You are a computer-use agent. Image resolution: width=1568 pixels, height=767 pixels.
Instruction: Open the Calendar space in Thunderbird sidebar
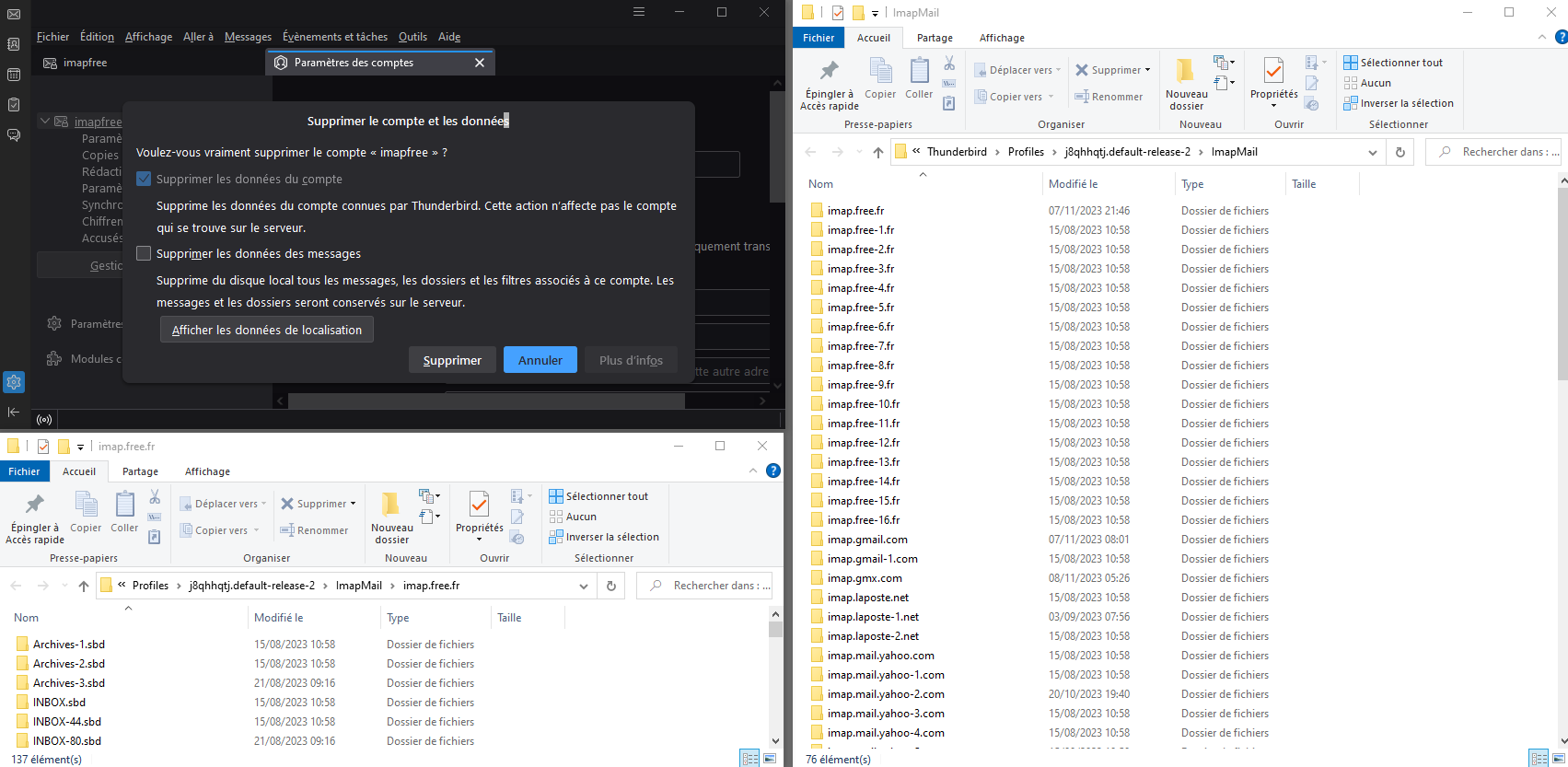click(x=14, y=75)
